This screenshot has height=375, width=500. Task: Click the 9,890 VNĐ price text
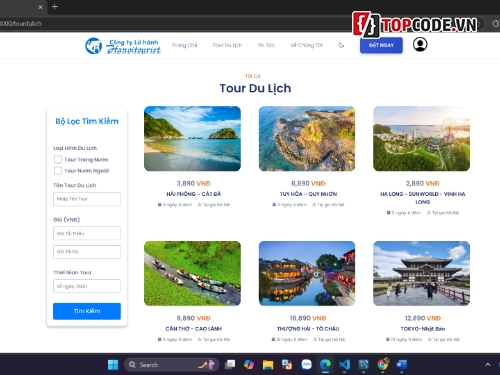[193, 318]
